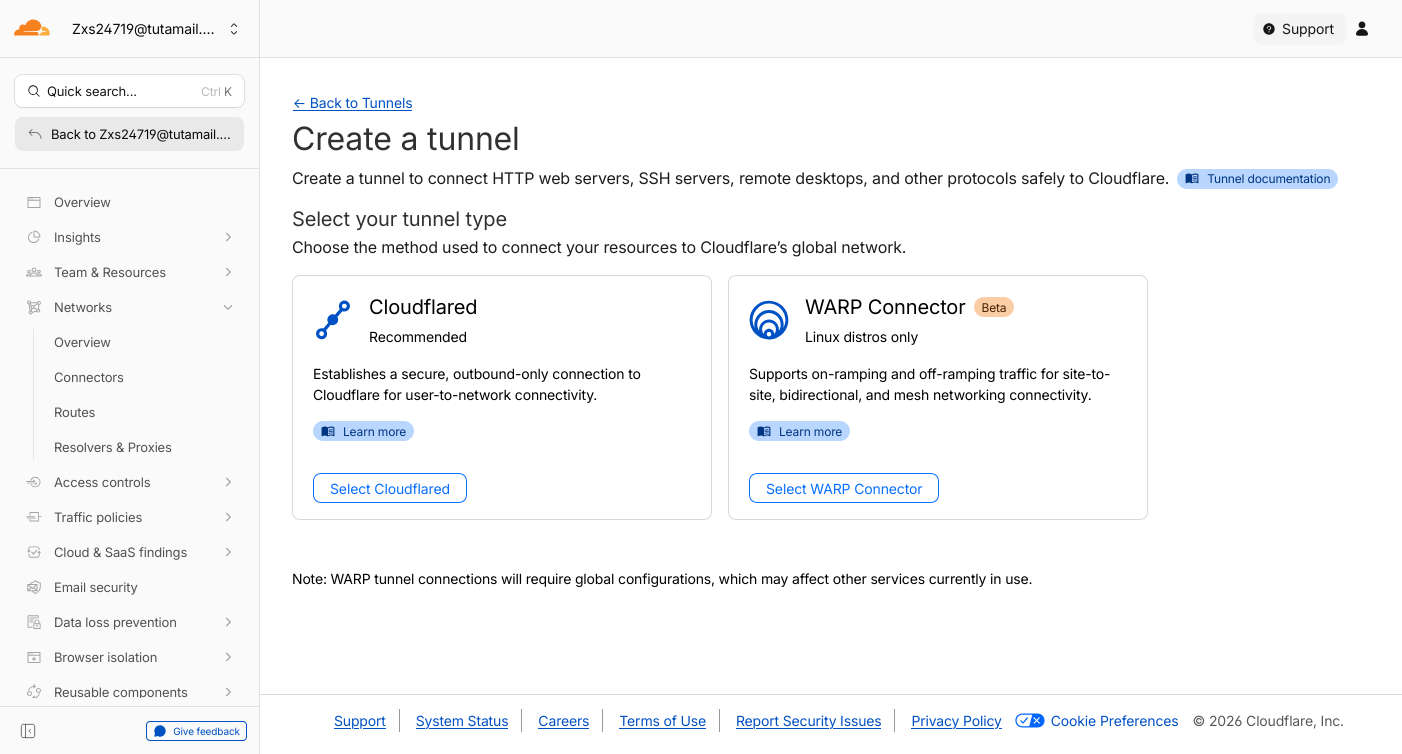Click the Support button in header

[1299, 29]
